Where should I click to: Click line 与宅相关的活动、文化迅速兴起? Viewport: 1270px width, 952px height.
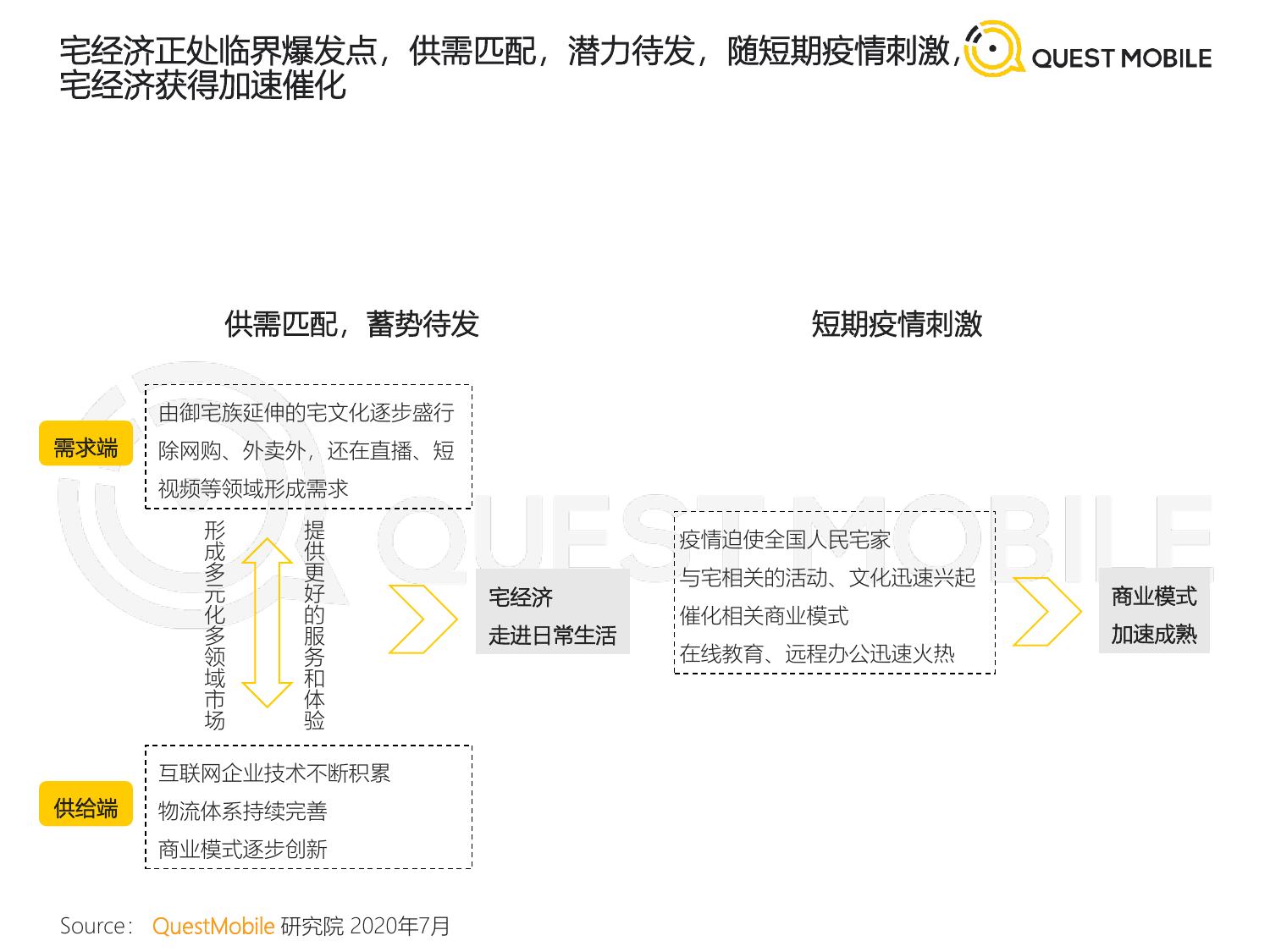click(827, 577)
